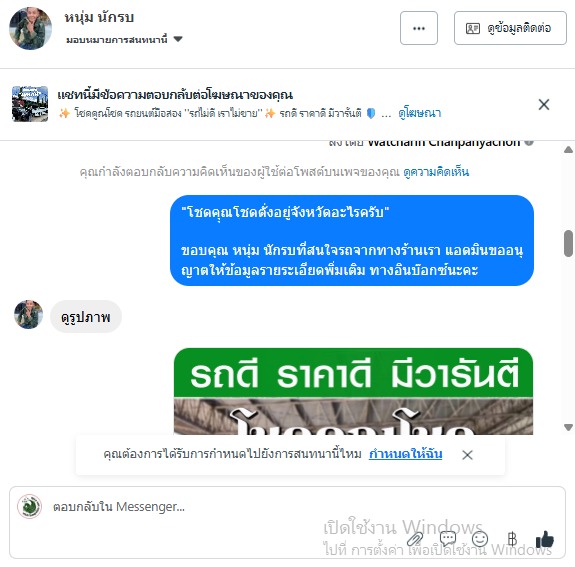575x567 pixels.
Task: Close the assign conversation prompt
Action: click(x=467, y=455)
